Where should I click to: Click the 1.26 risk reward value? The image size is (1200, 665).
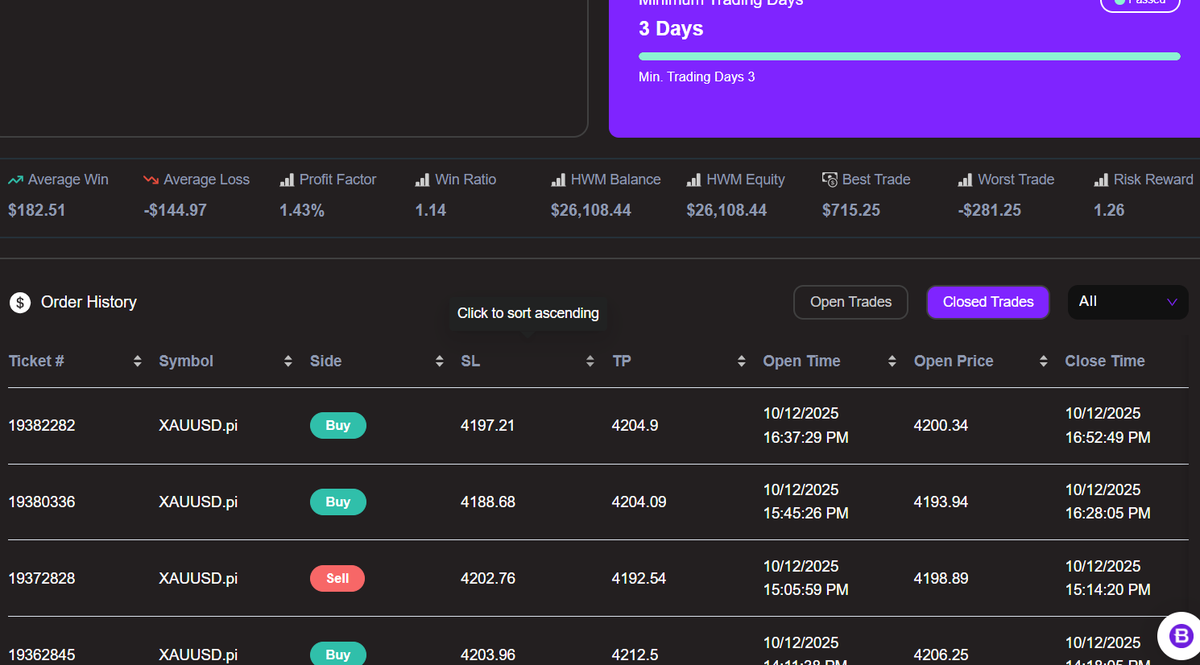click(x=1109, y=210)
